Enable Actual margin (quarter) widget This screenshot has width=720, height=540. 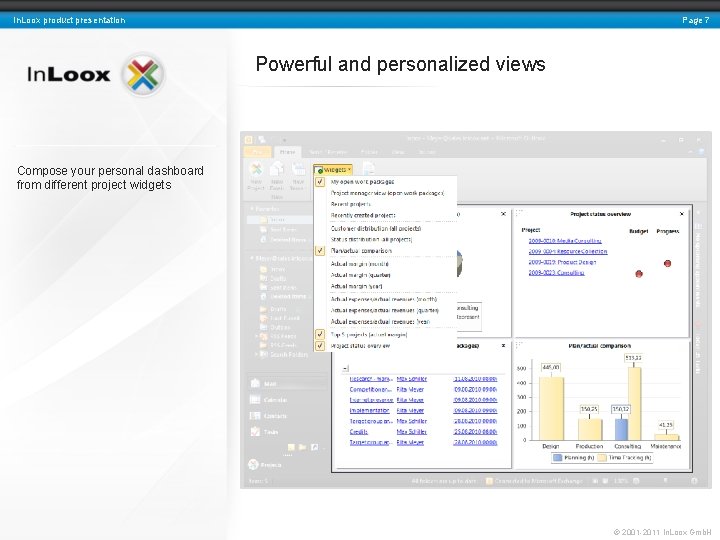(x=360, y=275)
